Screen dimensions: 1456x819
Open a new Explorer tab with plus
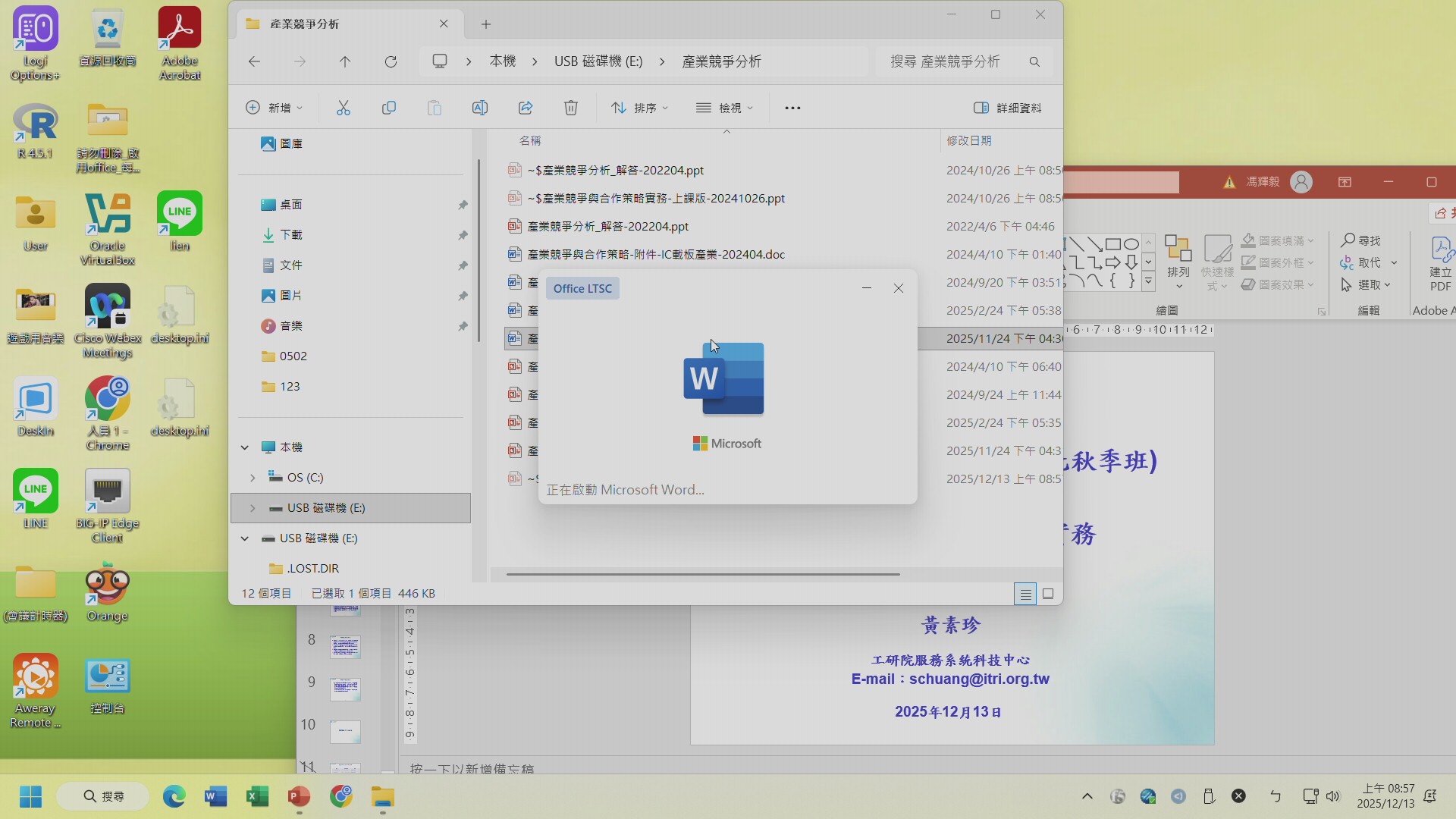[x=486, y=24]
